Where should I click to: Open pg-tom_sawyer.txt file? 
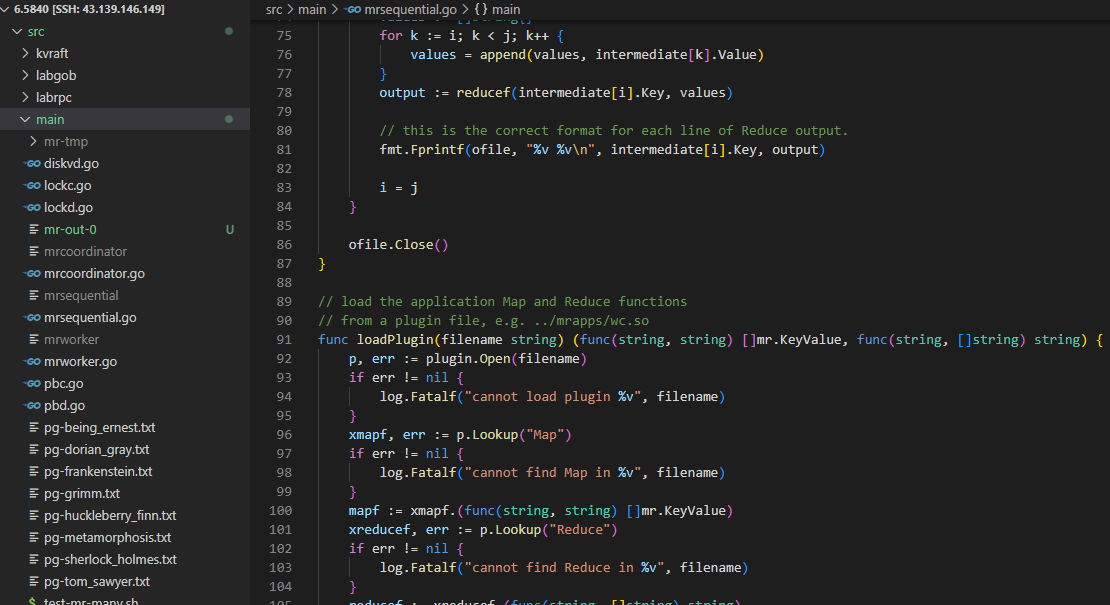pyautogui.click(x=97, y=581)
